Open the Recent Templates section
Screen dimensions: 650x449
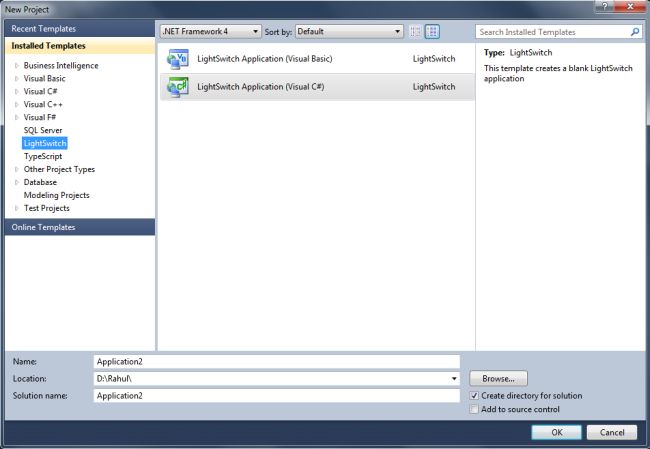[80, 29]
